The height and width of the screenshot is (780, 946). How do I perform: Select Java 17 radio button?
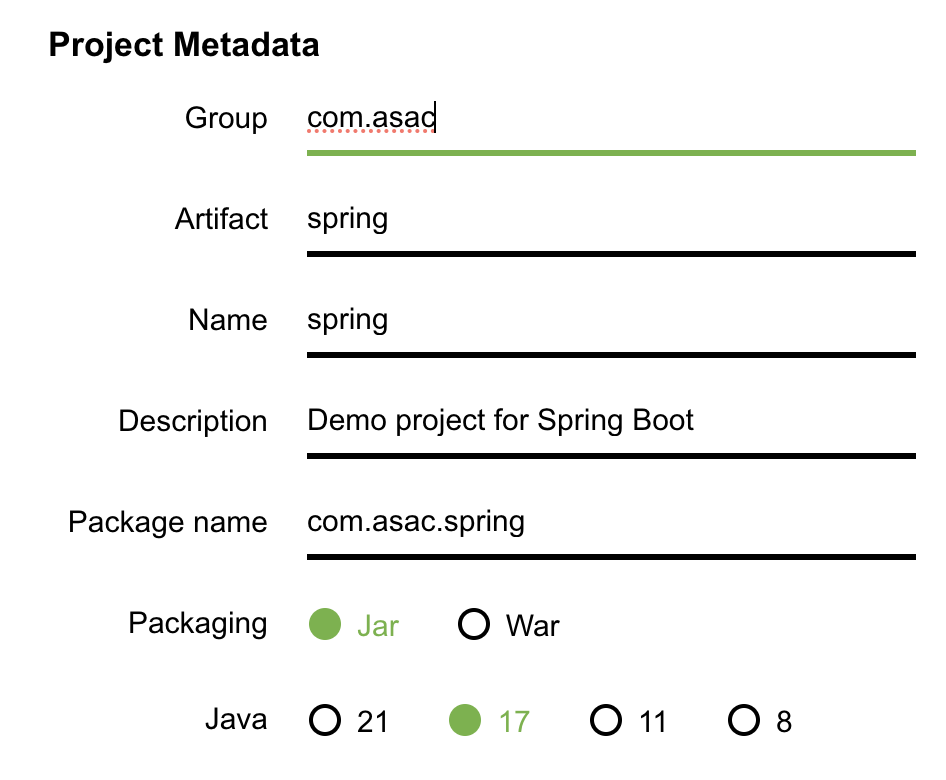point(465,720)
